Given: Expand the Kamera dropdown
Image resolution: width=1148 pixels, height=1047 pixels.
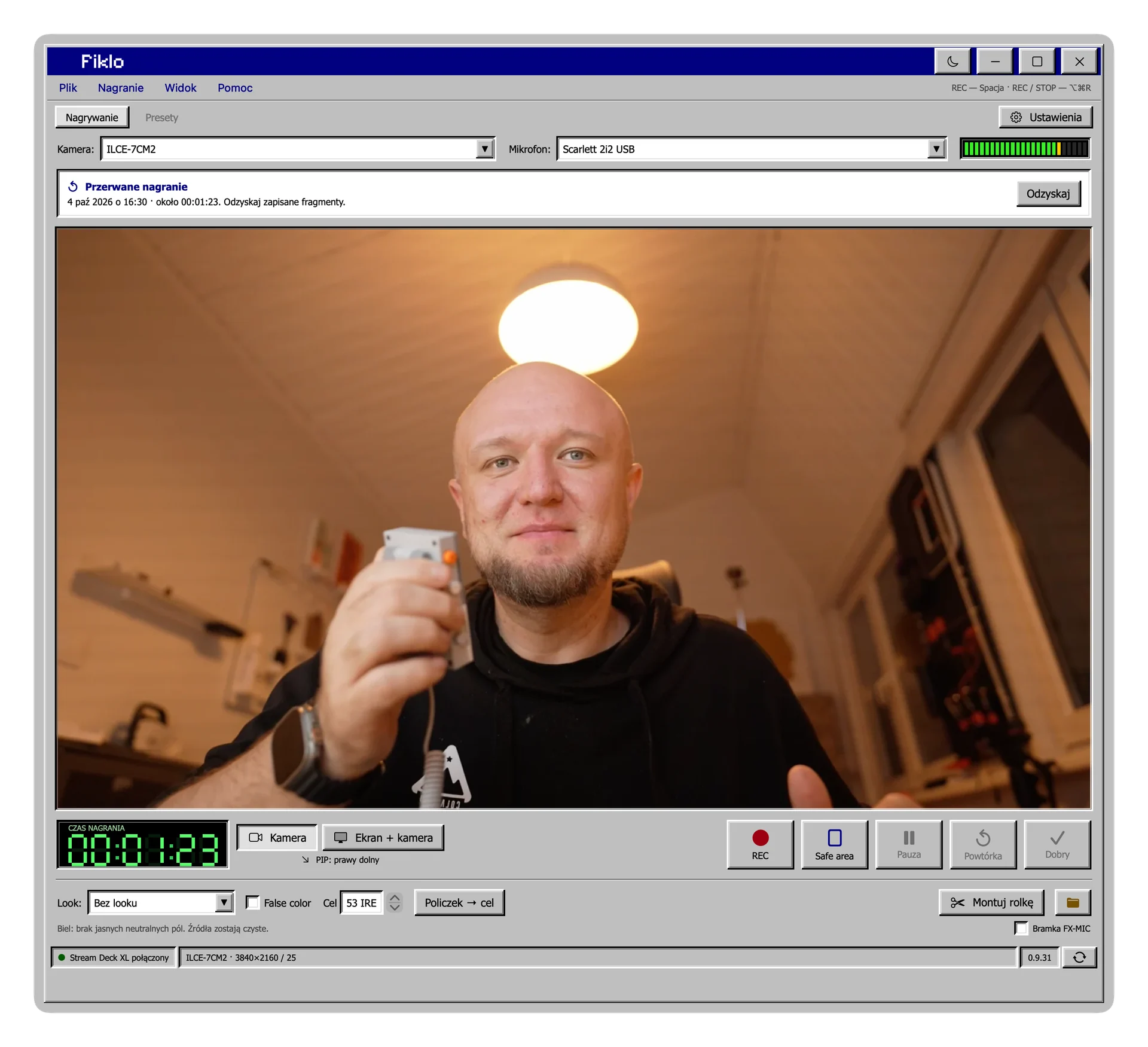Looking at the screenshot, I should click(x=484, y=149).
